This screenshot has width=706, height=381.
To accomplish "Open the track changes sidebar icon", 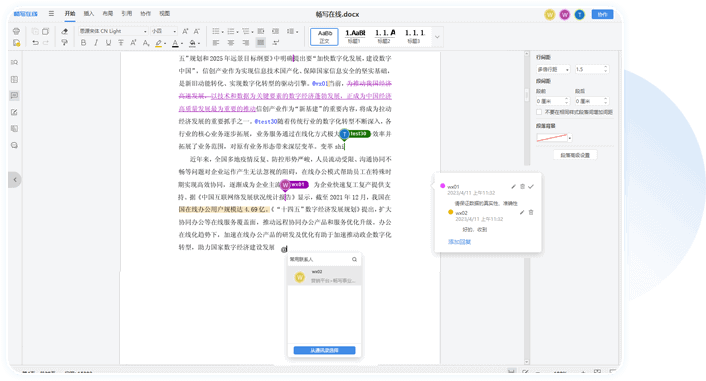I will (14, 112).
